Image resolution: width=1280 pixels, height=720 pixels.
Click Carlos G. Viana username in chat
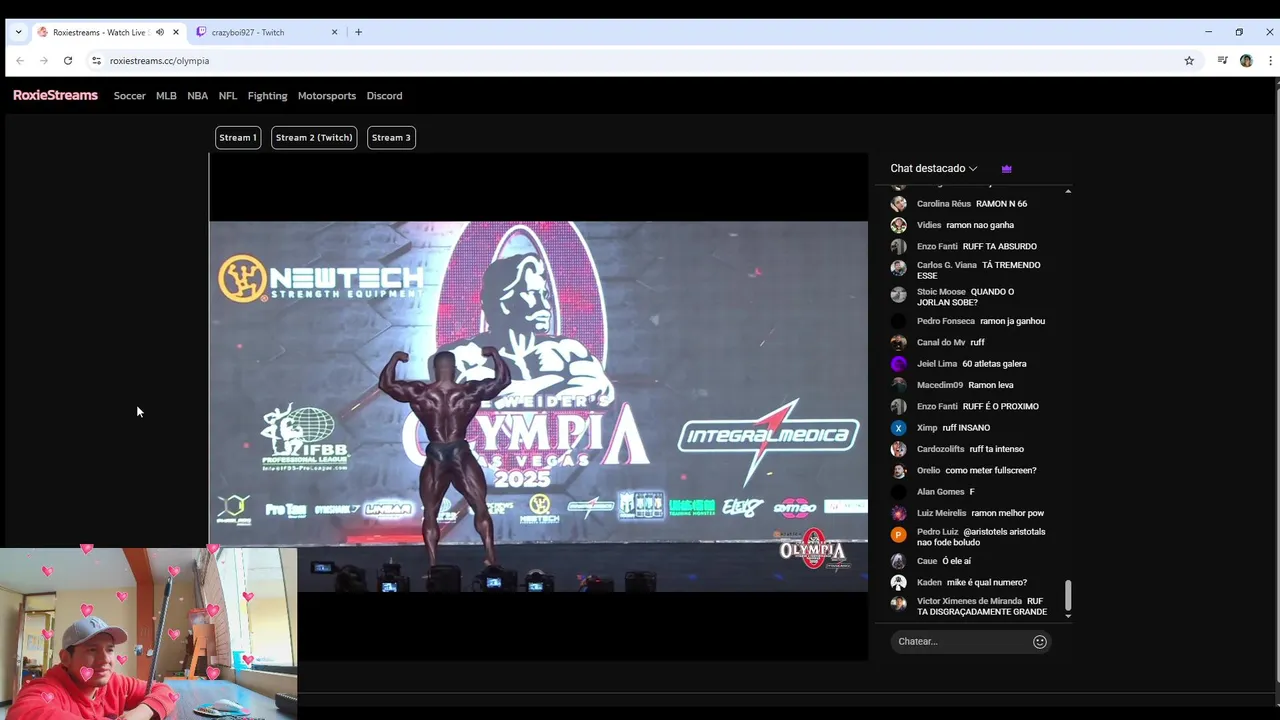[x=947, y=265]
